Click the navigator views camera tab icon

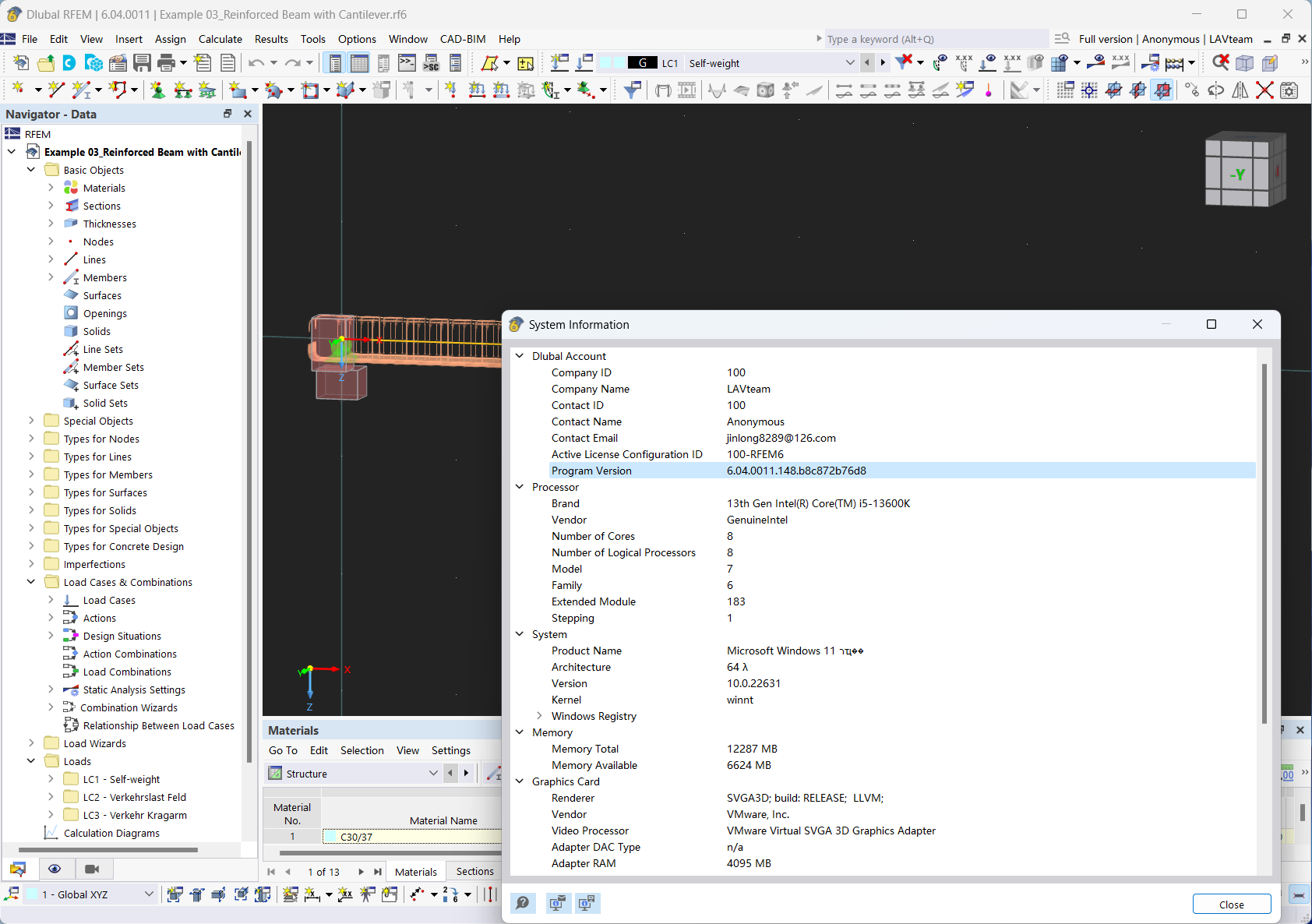92,869
